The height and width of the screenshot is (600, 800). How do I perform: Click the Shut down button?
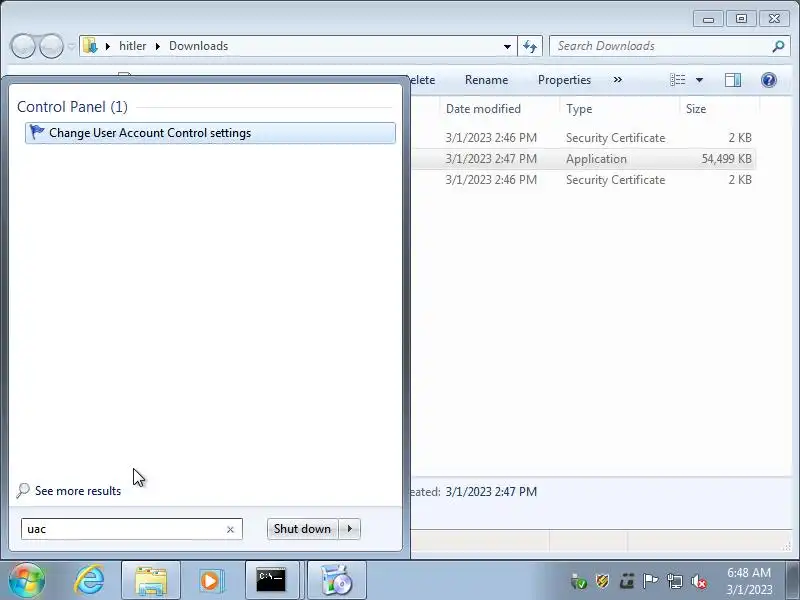point(302,529)
